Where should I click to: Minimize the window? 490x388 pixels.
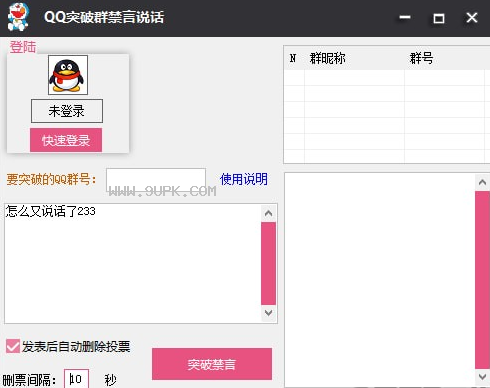click(x=405, y=17)
